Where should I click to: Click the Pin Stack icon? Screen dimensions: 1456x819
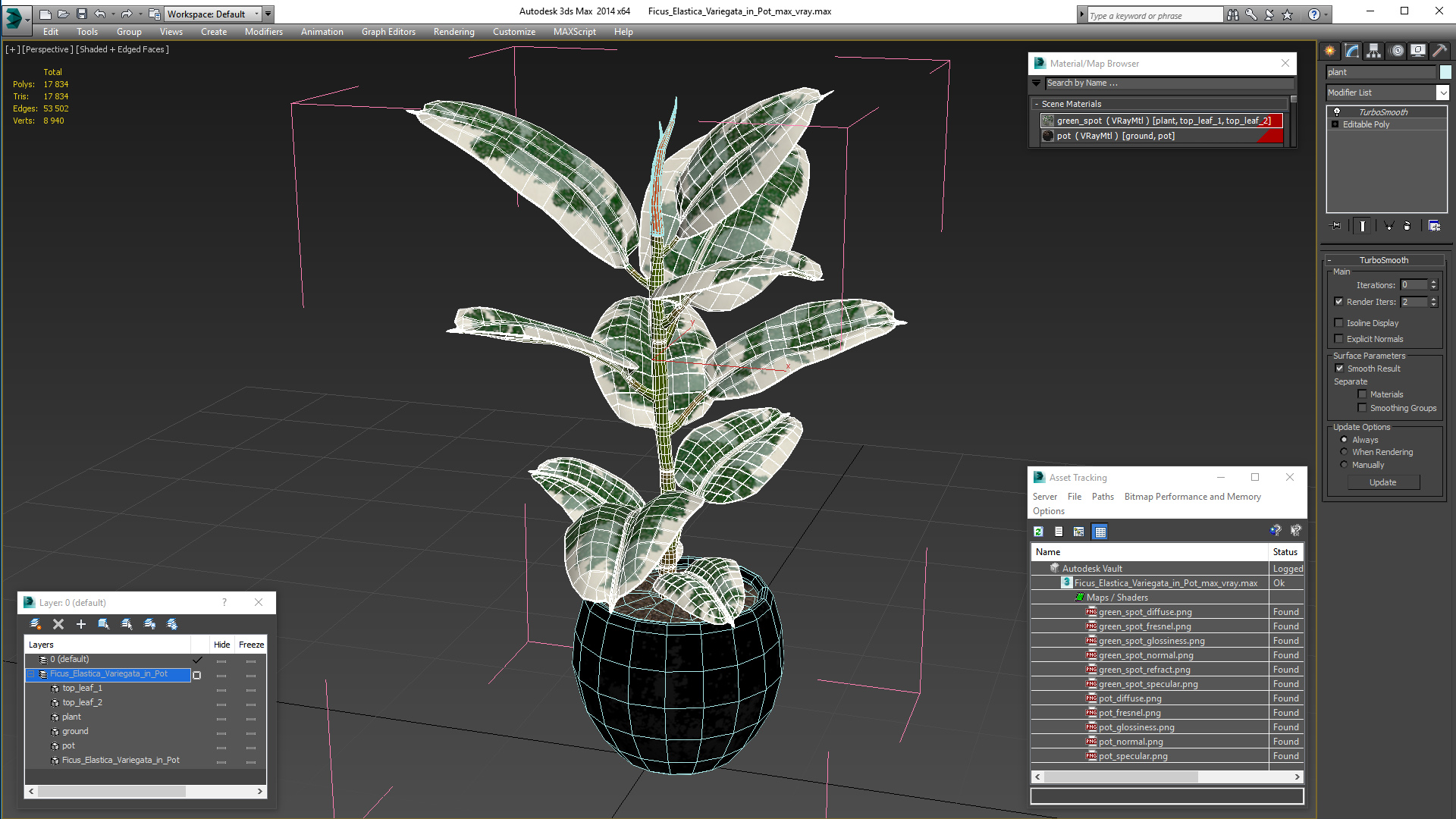click(1336, 226)
